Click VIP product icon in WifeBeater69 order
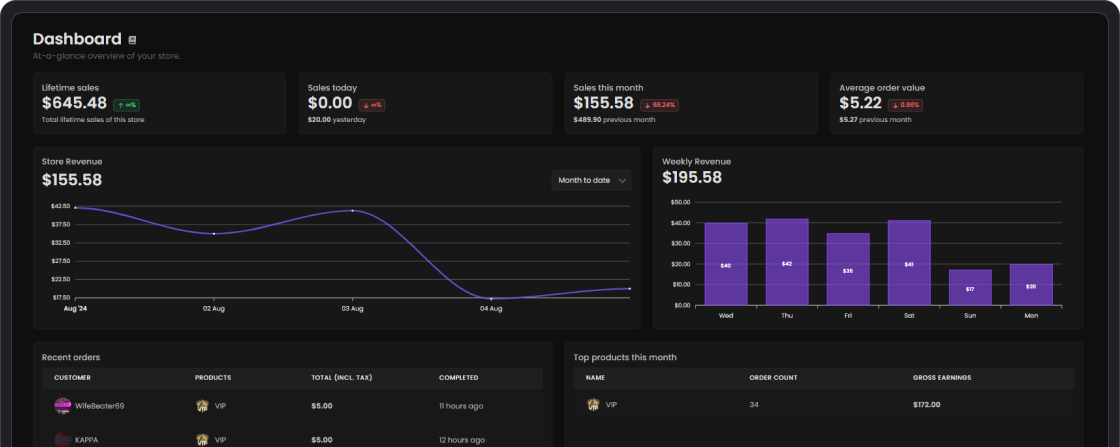1120x447 pixels. (x=201, y=406)
